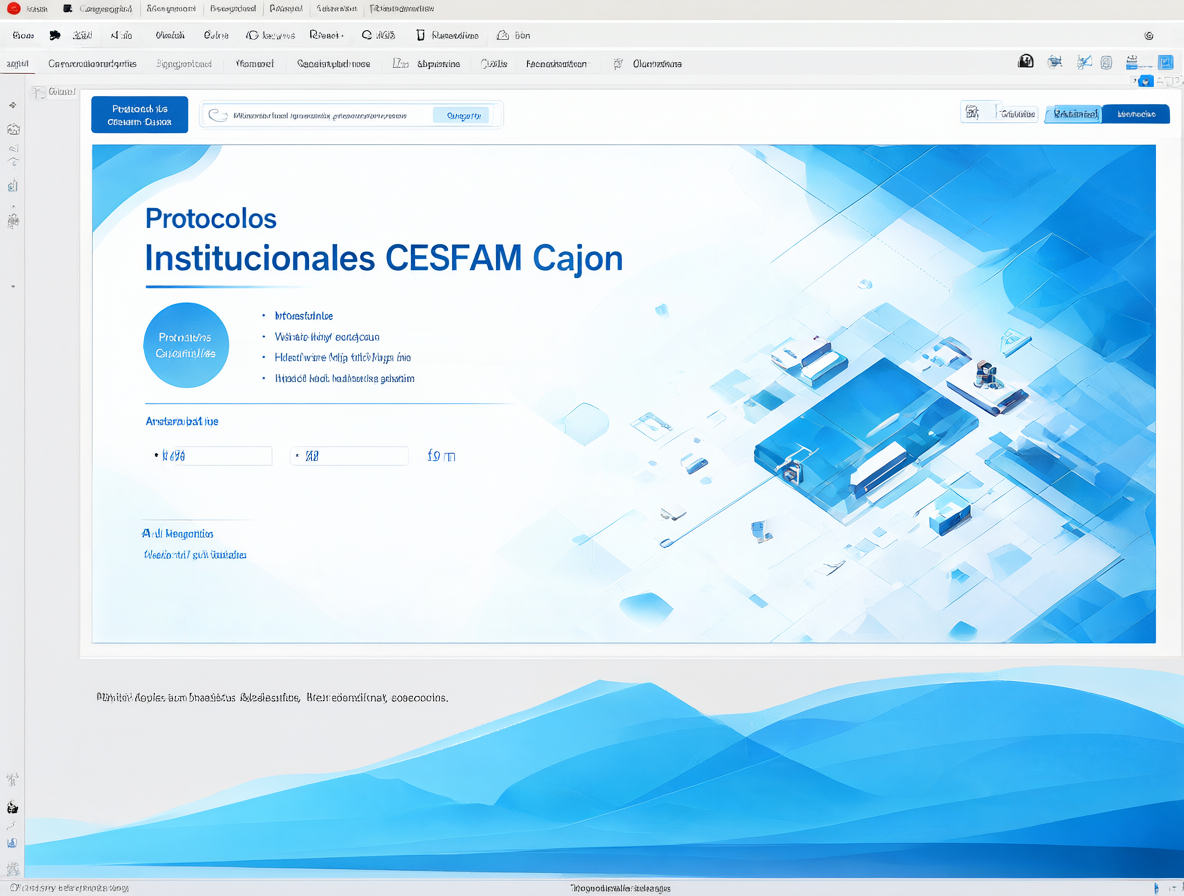1184x896 pixels.
Task: Click the curved arrow icon inside the search box
Action: pos(217,115)
